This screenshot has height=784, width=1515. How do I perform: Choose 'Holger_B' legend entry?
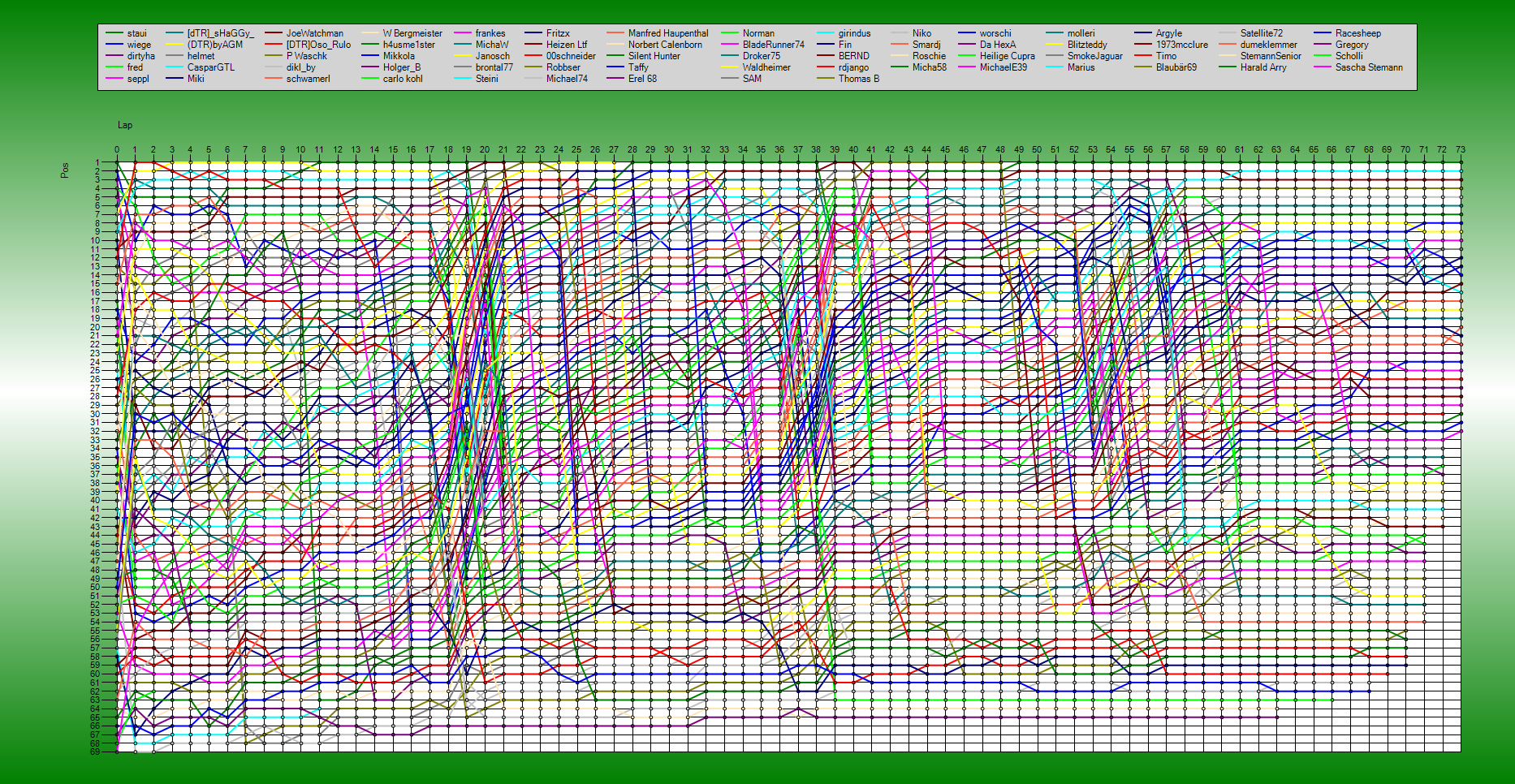point(402,67)
